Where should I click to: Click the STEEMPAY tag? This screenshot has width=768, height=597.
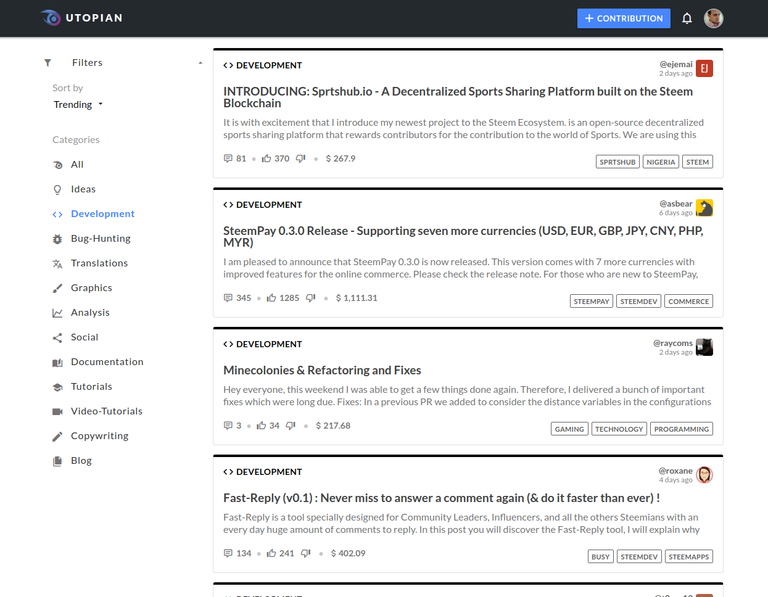[591, 301]
